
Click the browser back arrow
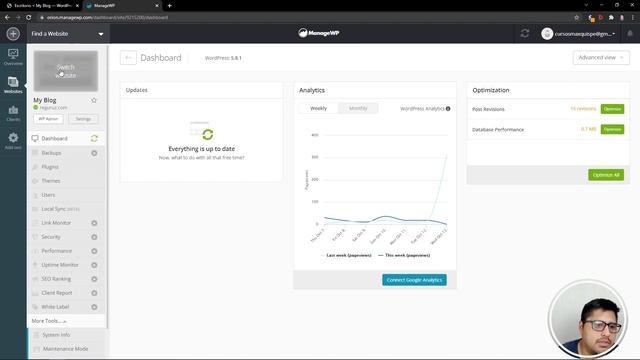tap(7, 18)
